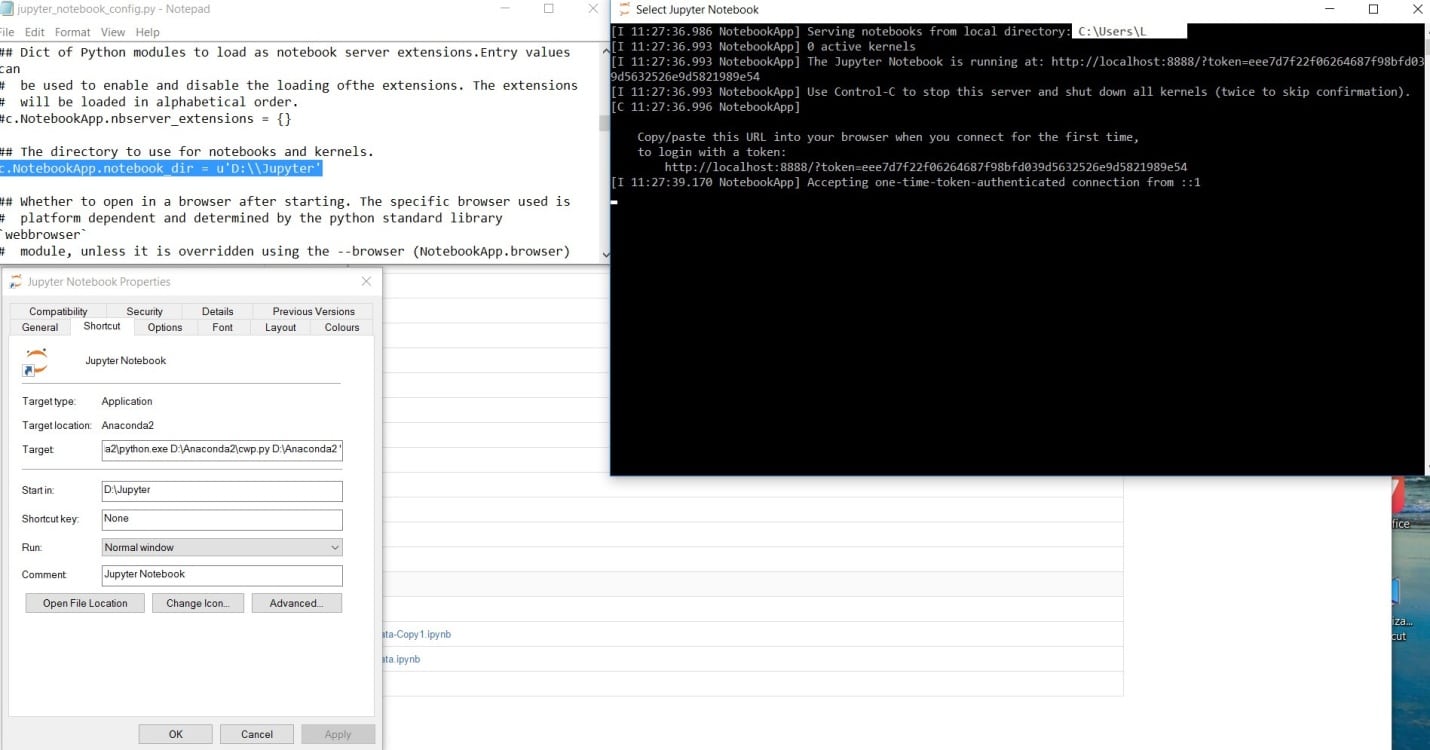Viewport: 1430px width, 750px height.
Task: Open the ata-Copy1.ipynb notebook link
Action: [x=418, y=634]
